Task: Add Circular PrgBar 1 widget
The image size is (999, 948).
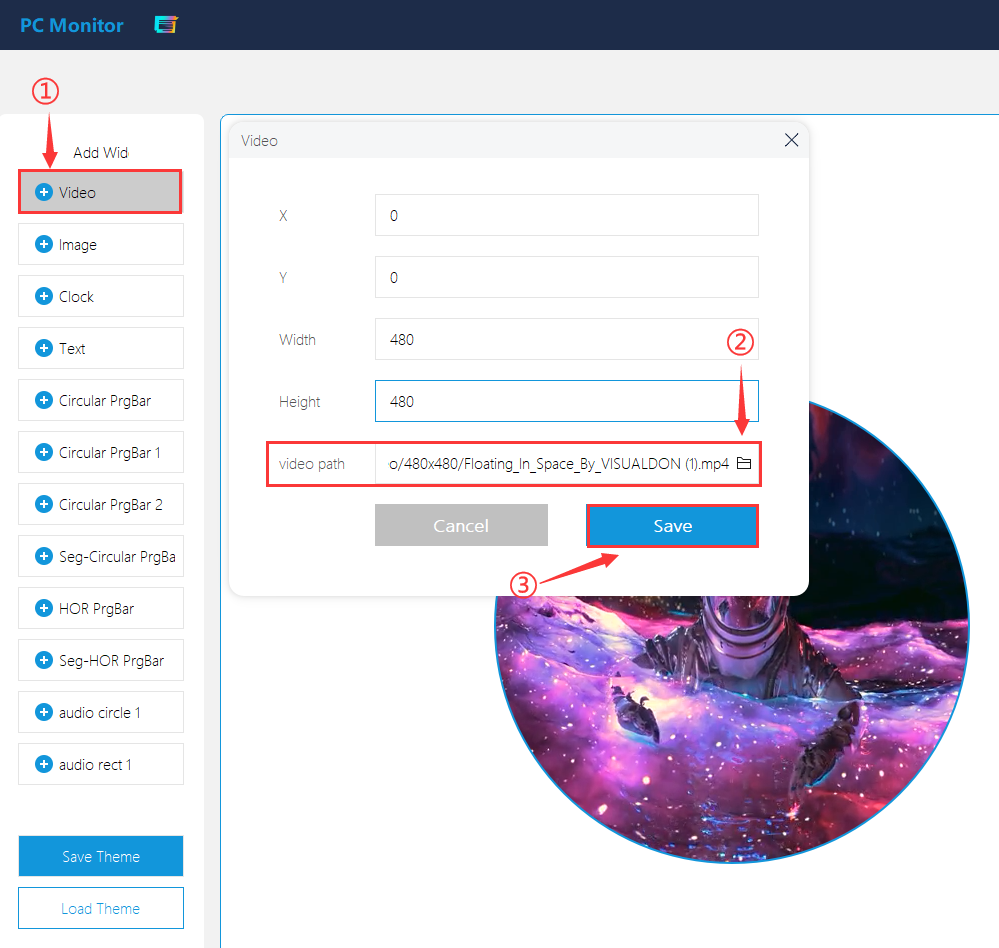Action: point(101,452)
